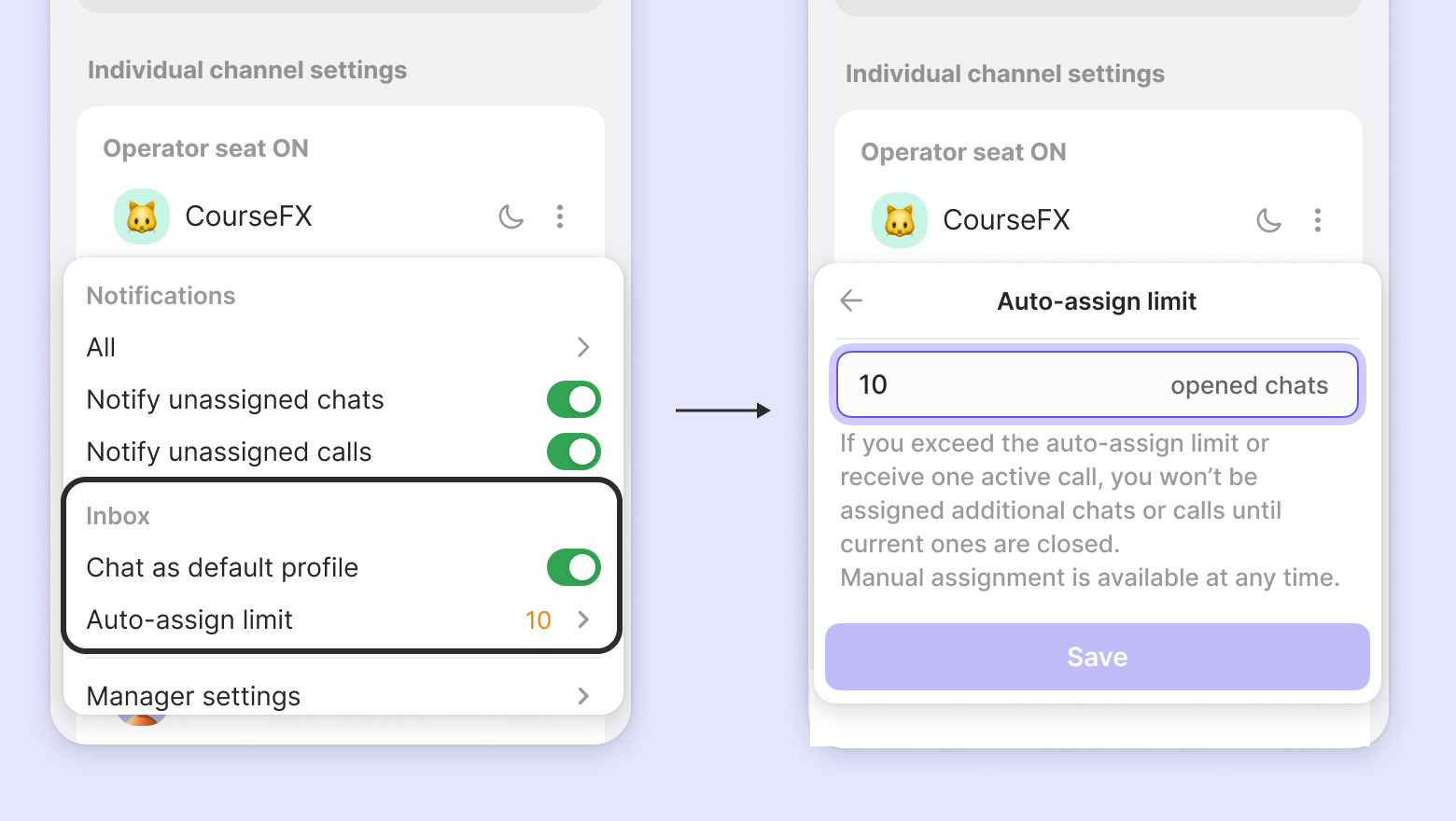
Task: Toggle Notify unassigned chats switch
Action: [573, 399]
